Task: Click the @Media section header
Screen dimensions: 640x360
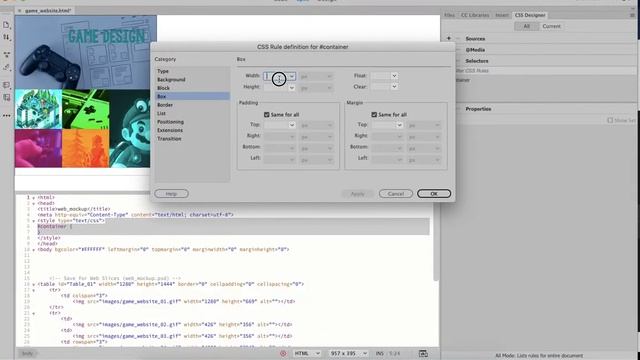Action: click(x=475, y=50)
